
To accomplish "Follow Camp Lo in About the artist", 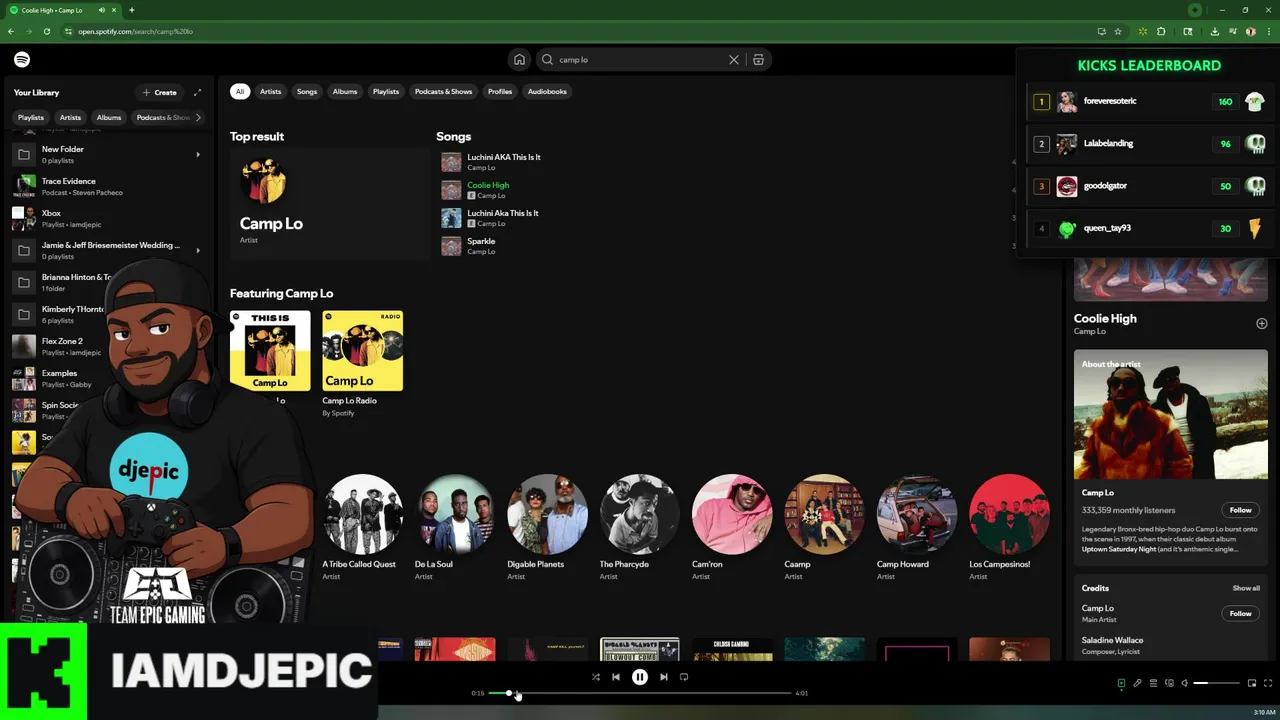I will click(x=1240, y=510).
